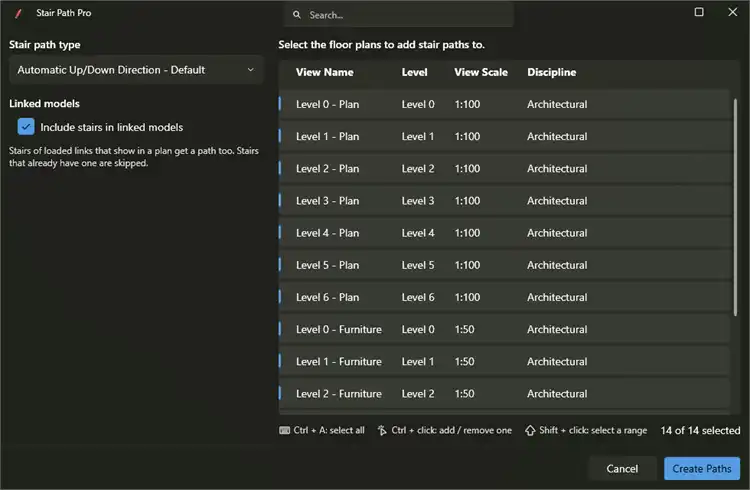Close the Stair Path Pro dialog

coord(732,12)
